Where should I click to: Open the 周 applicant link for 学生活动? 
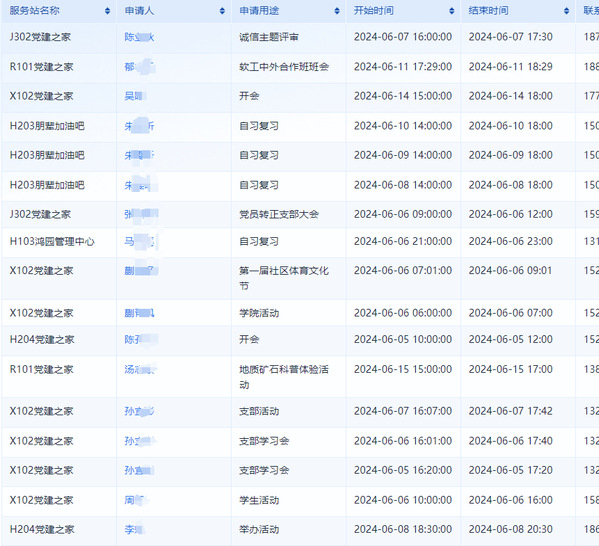coord(136,500)
